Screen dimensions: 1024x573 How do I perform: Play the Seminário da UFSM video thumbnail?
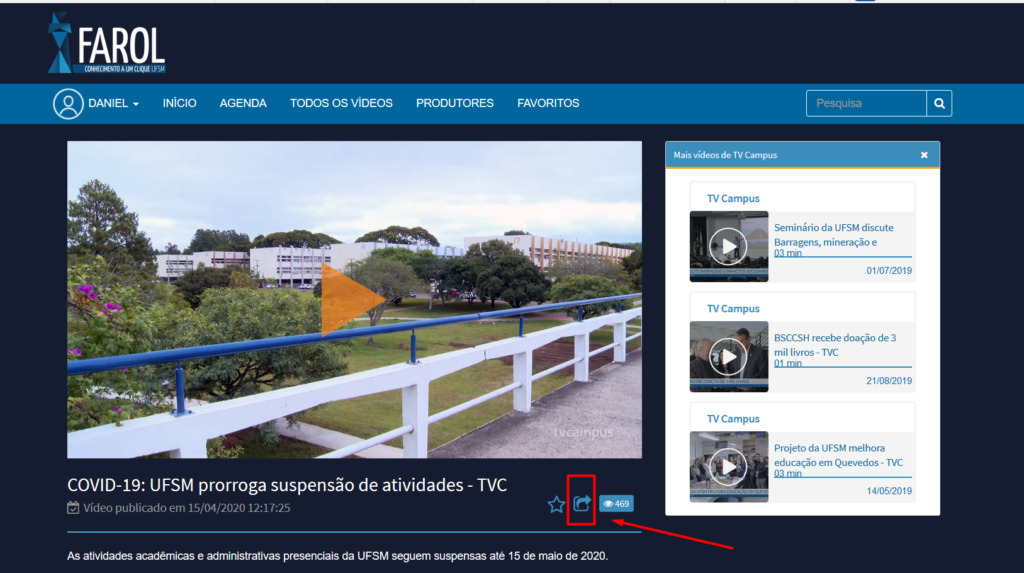(729, 246)
